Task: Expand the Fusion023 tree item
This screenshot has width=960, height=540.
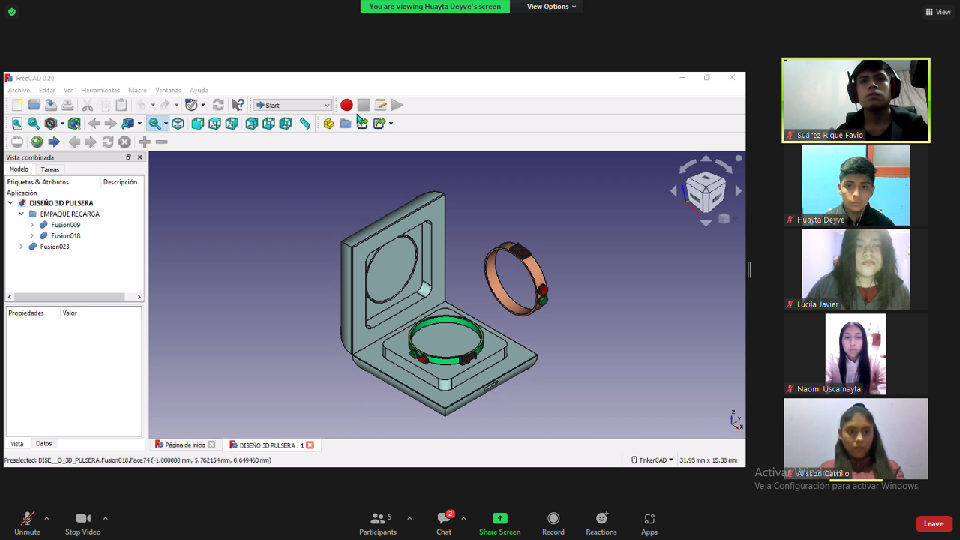Action: pyautogui.click(x=21, y=246)
